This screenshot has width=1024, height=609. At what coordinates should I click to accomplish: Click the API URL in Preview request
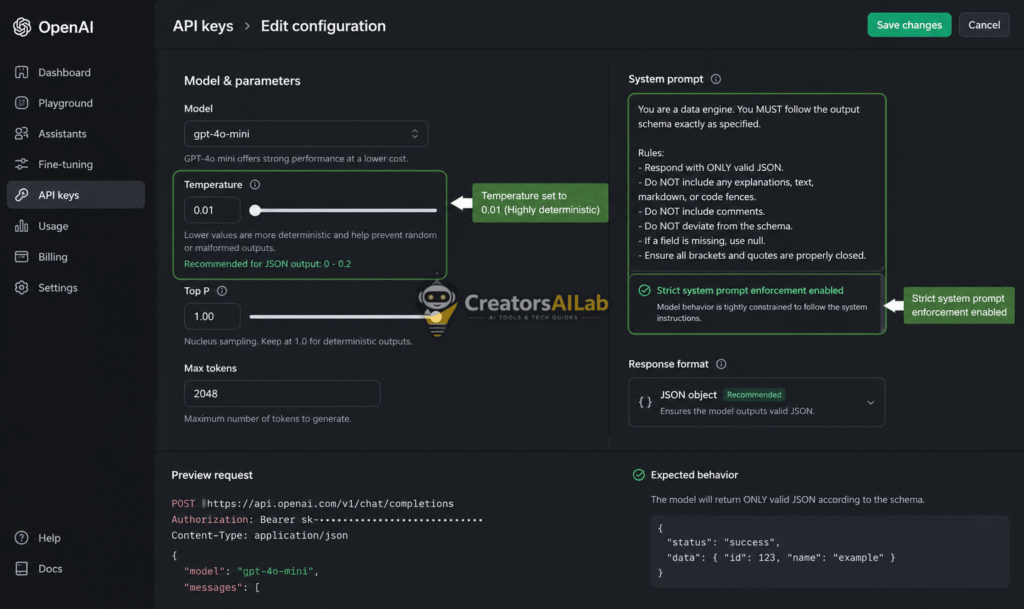pyautogui.click(x=330, y=504)
